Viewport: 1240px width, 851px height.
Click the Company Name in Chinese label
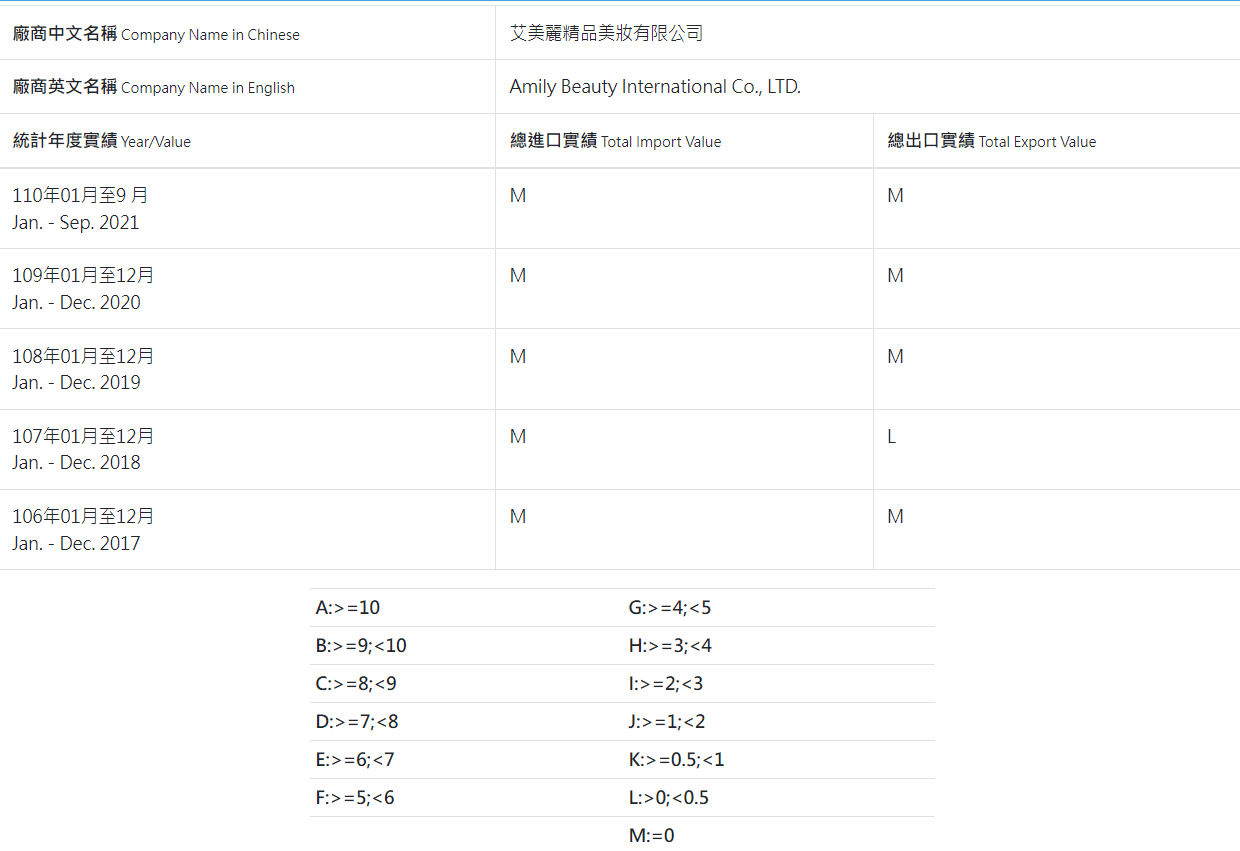pos(156,34)
